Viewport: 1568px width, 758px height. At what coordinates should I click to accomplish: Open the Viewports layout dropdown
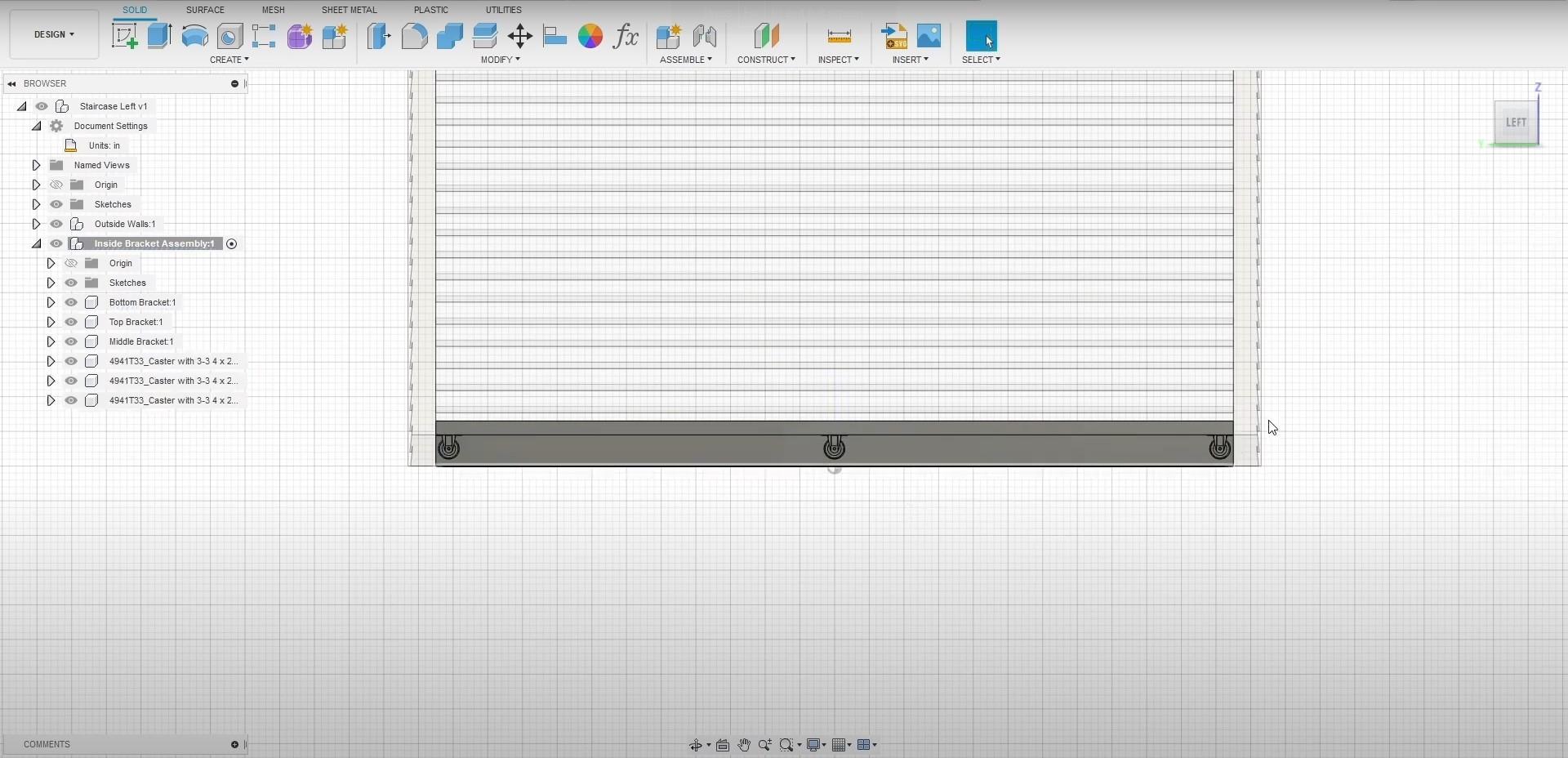(867, 745)
